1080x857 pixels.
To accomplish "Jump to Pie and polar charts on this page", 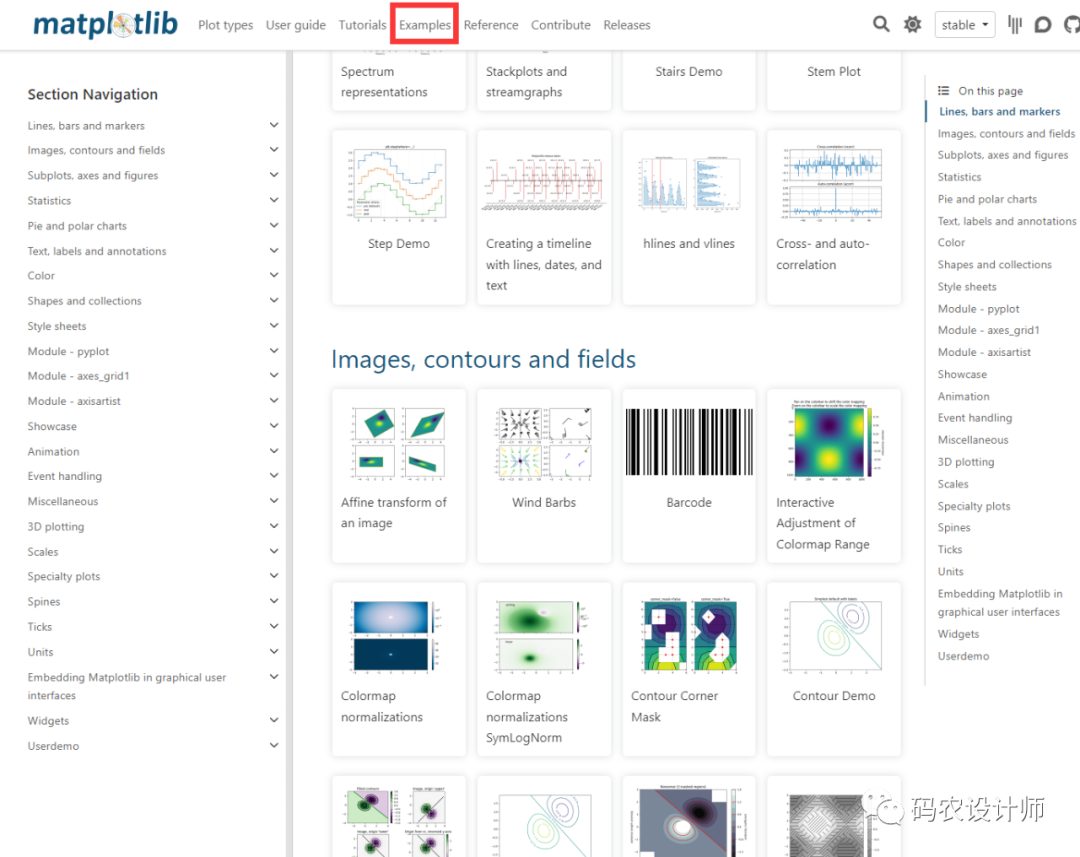I will (x=986, y=199).
